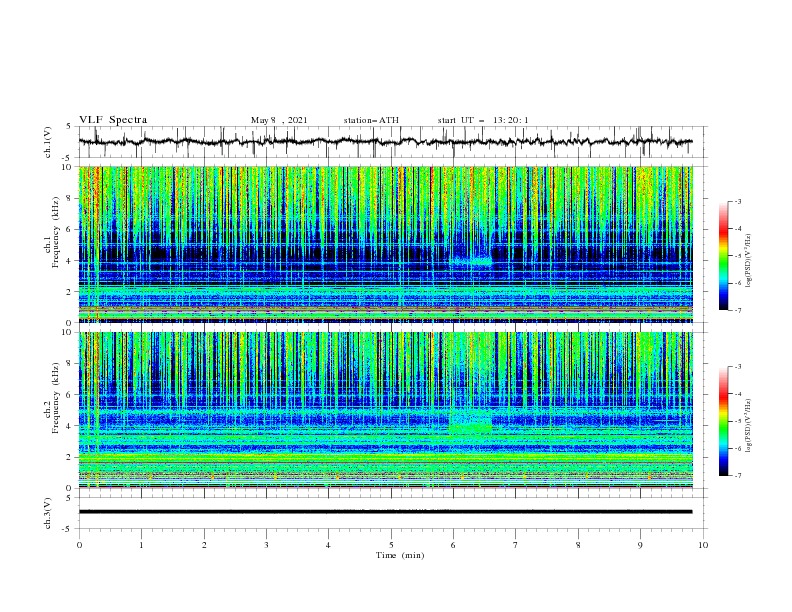Click time axis tick label "5"
Image resolution: width=792 pixels, height=612 pixels.
click(391, 545)
